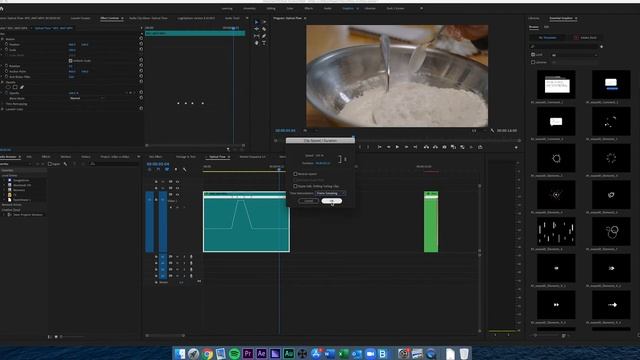Click the Lift button in the Program monitor

tap(427, 147)
